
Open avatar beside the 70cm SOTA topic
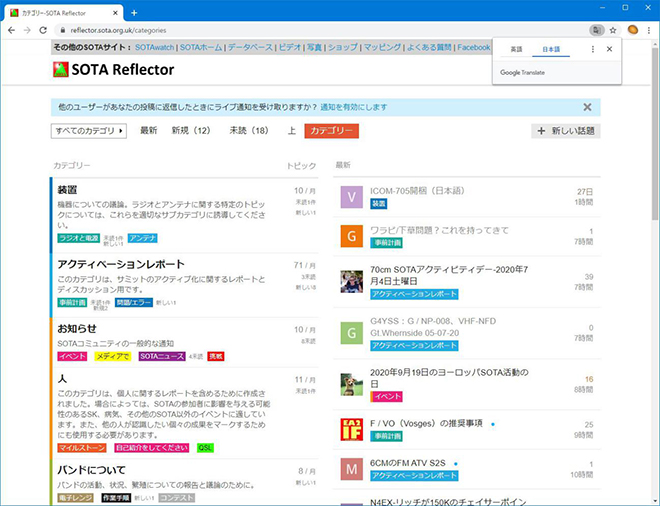351,282
